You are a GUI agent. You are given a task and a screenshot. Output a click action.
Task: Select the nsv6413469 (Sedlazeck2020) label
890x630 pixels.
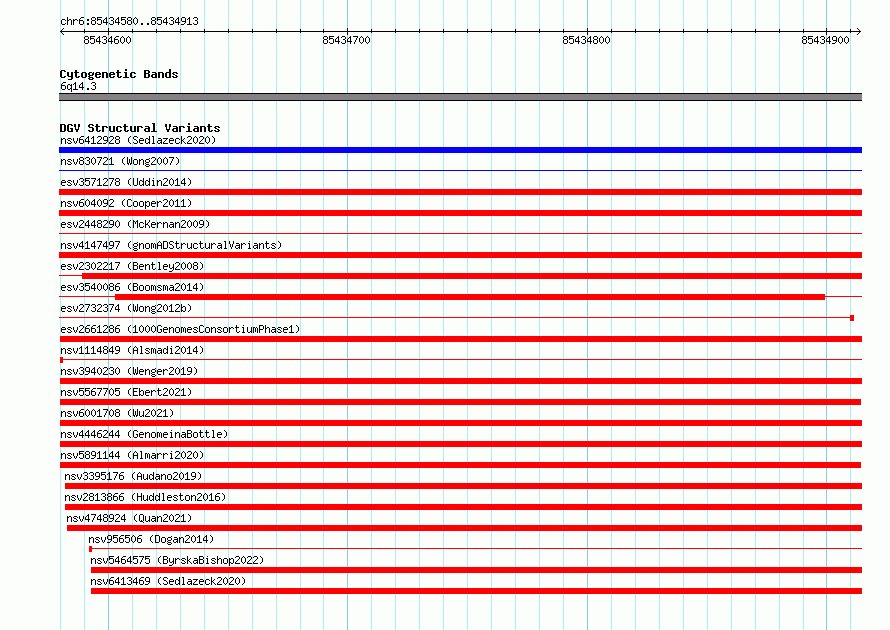pos(168,581)
